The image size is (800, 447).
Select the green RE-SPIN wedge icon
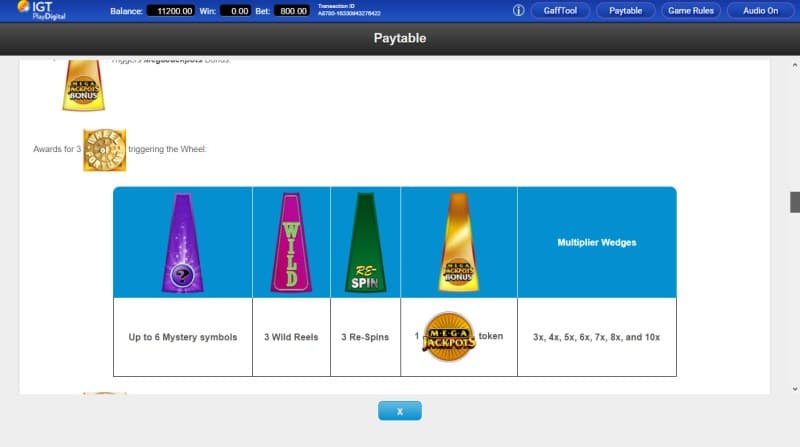pyautogui.click(x=366, y=243)
